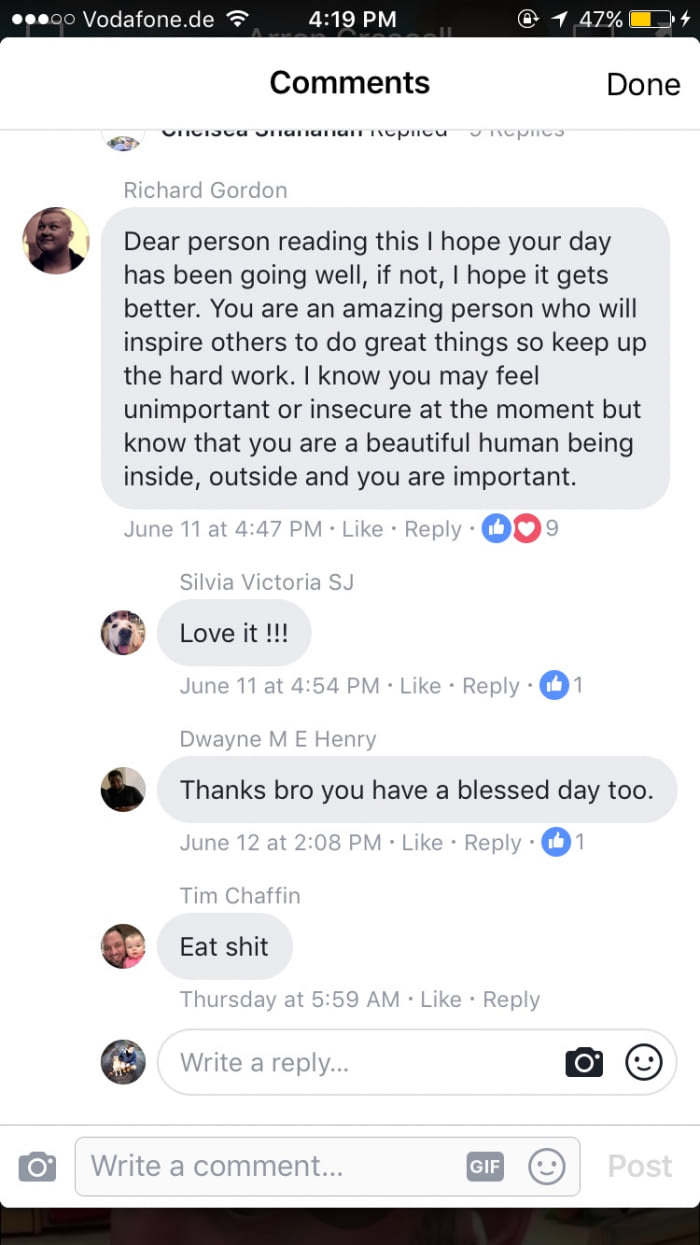Open emoji picker in comment box

pyautogui.click(x=546, y=1166)
